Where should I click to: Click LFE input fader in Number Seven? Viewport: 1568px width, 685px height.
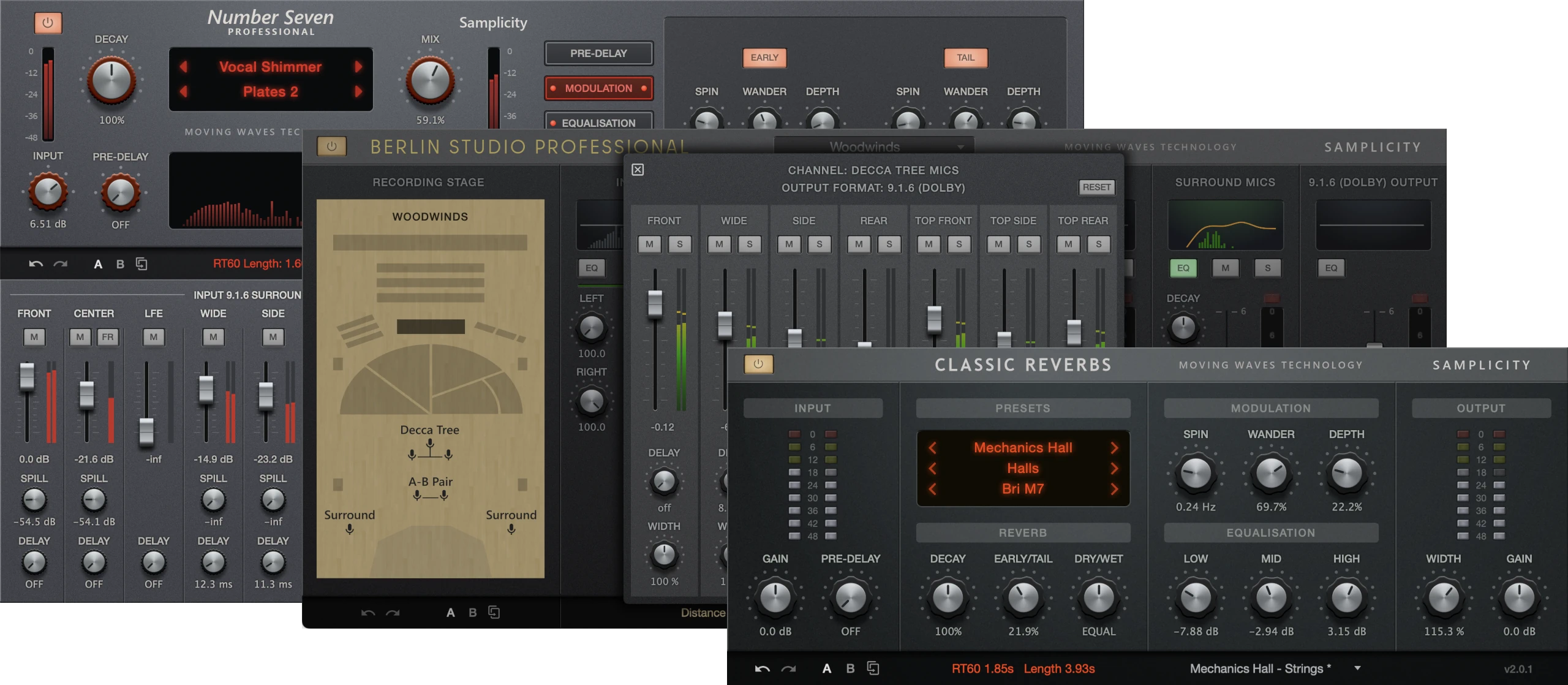[x=146, y=432]
